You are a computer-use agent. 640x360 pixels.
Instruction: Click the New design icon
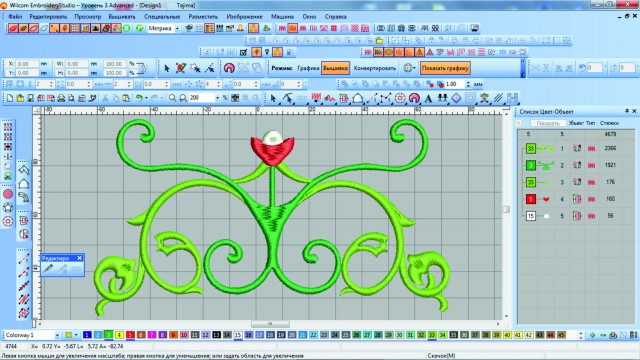10,98
